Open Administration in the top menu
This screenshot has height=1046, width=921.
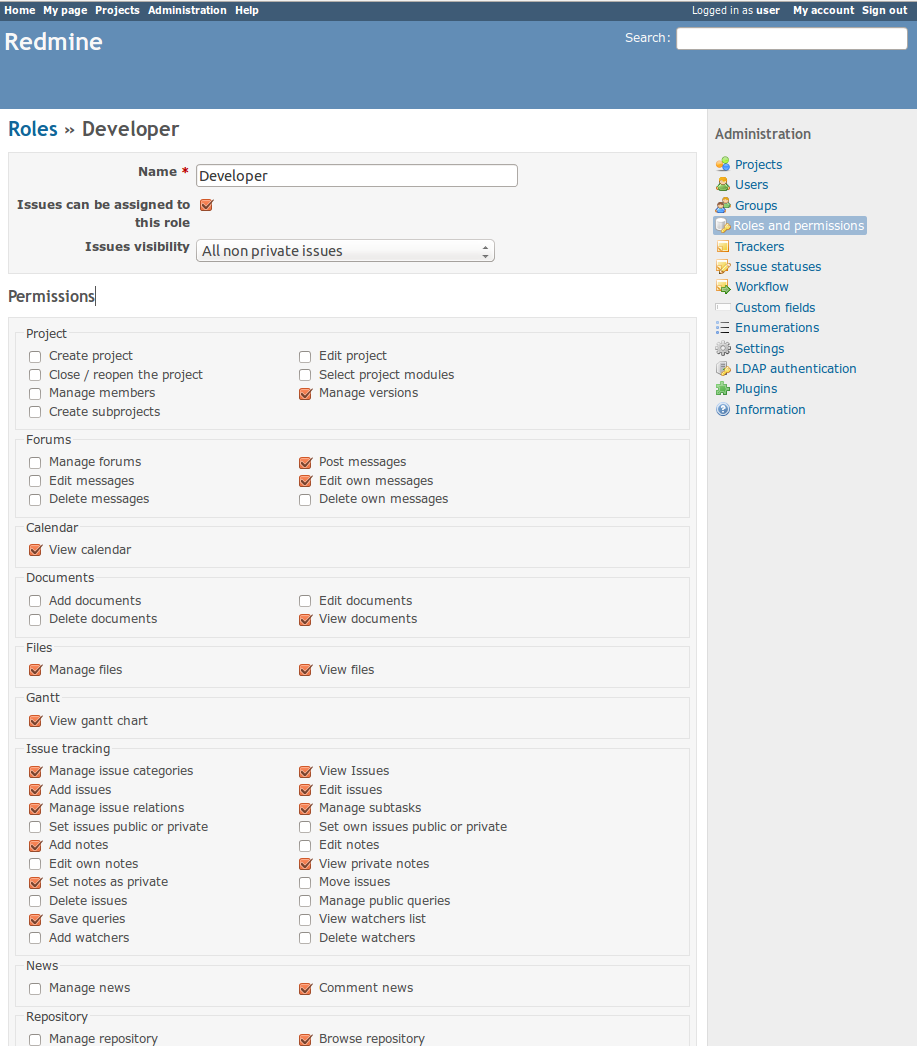point(187,10)
